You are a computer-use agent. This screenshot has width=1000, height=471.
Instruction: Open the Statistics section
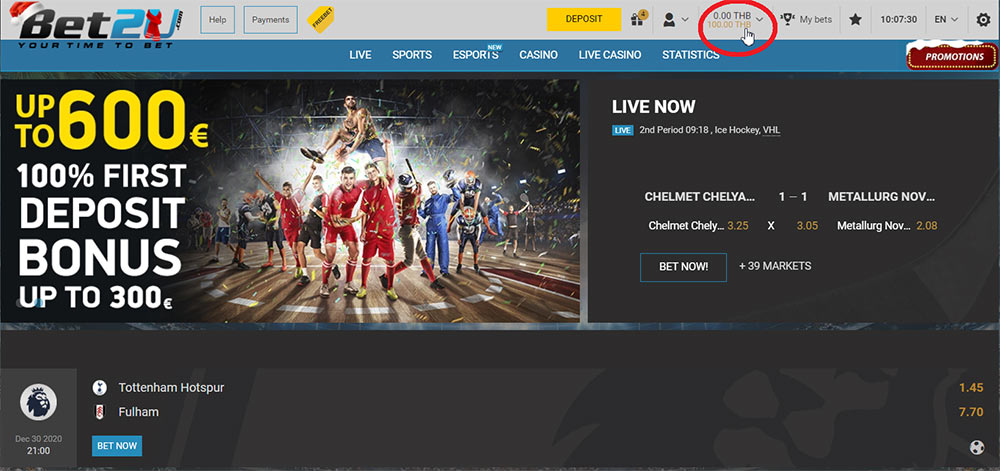click(691, 55)
